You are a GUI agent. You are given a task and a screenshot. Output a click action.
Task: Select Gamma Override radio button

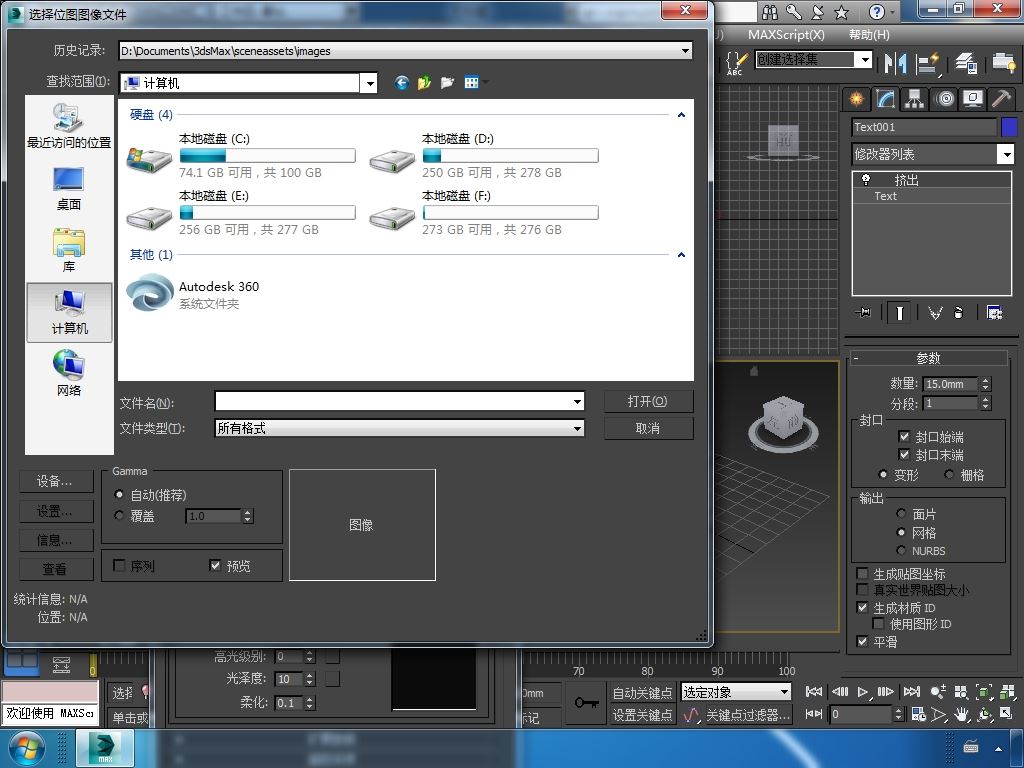pyautogui.click(x=119, y=516)
